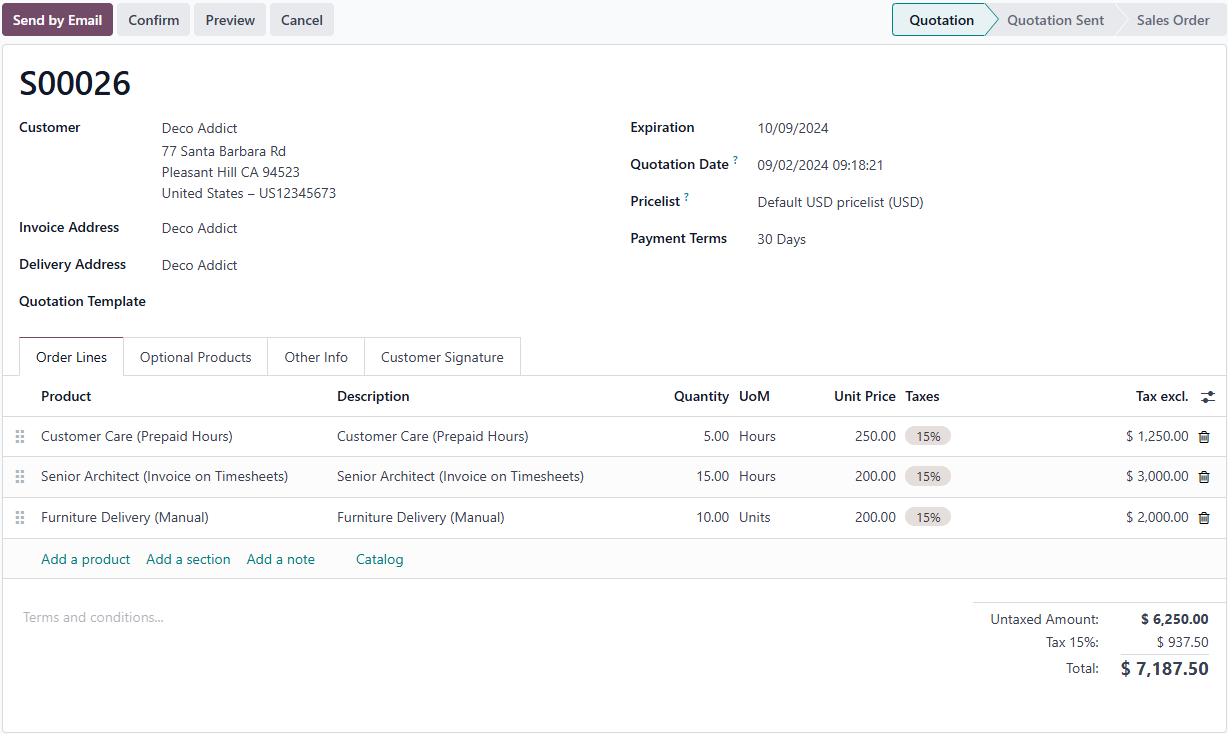Open the product Catalog link

coord(379,559)
